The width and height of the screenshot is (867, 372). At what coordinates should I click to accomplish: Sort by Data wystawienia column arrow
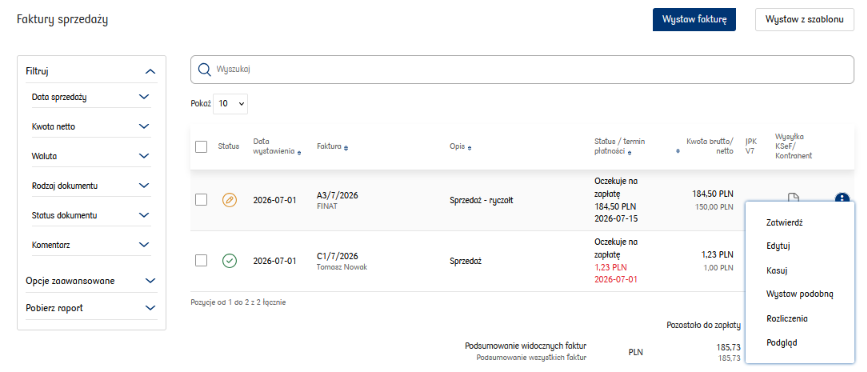(299, 153)
